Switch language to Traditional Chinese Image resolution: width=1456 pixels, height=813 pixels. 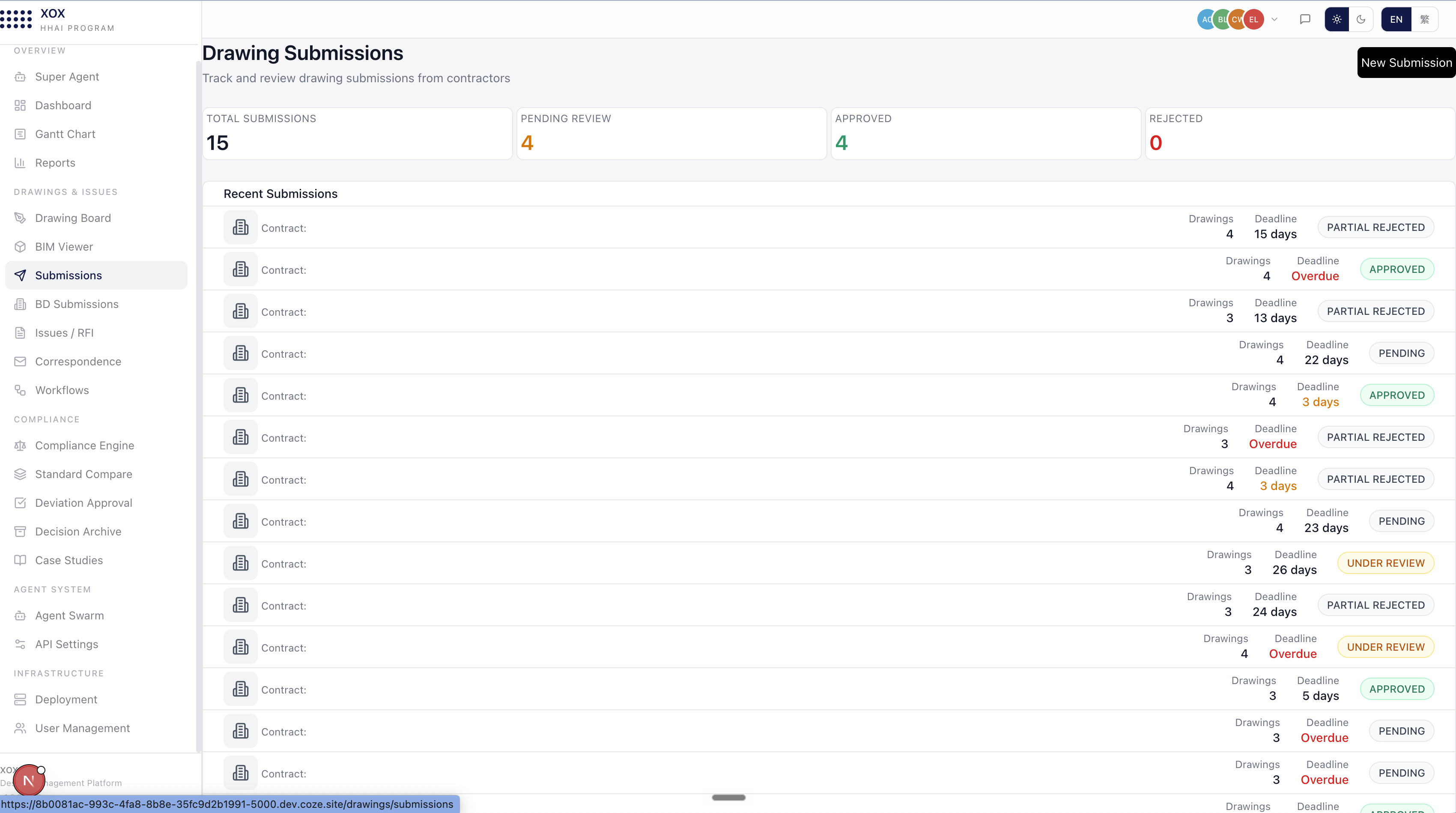1424,19
